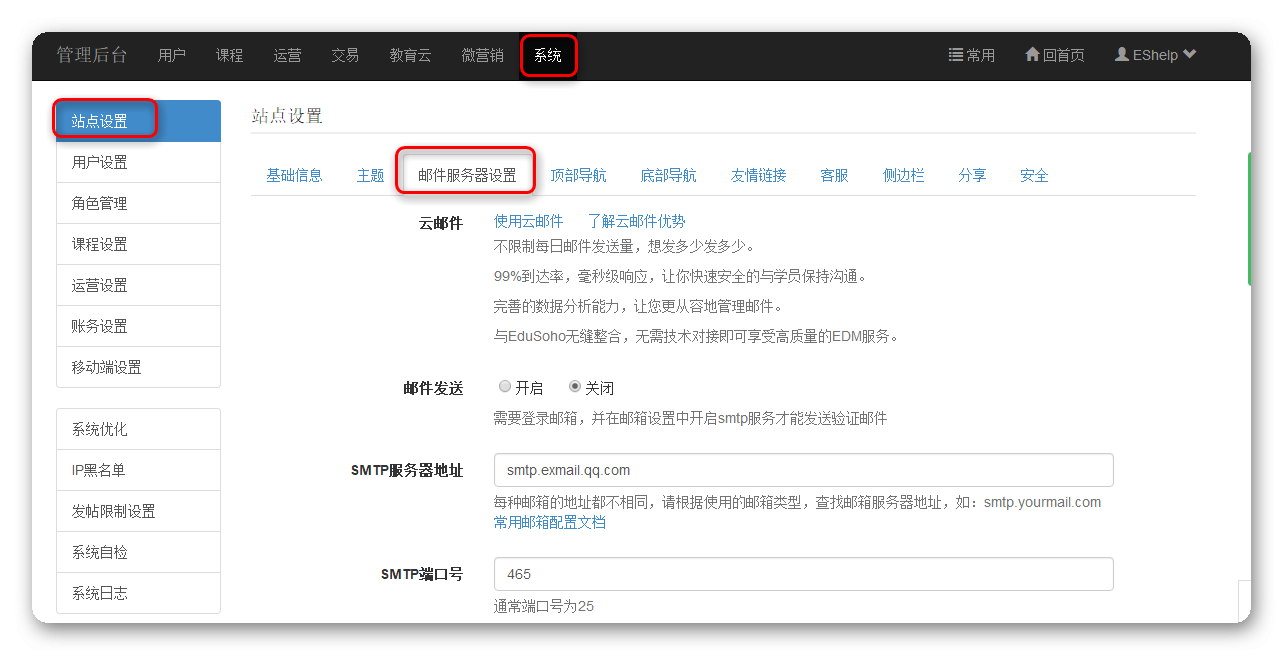Image resolution: width=1283 pixels, height=655 pixels.
Task: Open the 教育云 menu
Action: click(410, 56)
